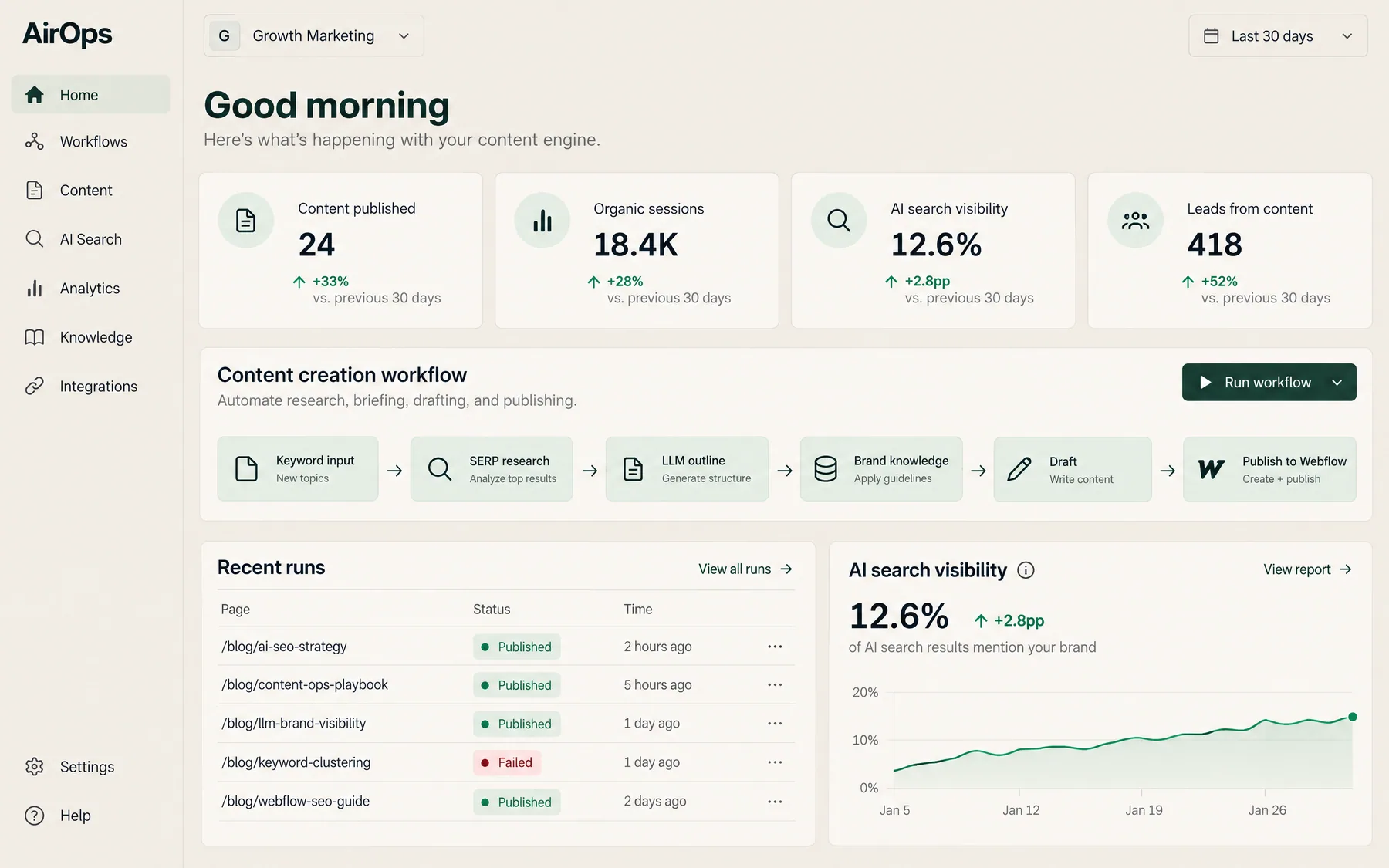This screenshot has height=868, width=1389.
Task: Click the /blog/keyword-clustering page path
Action: [x=296, y=762]
